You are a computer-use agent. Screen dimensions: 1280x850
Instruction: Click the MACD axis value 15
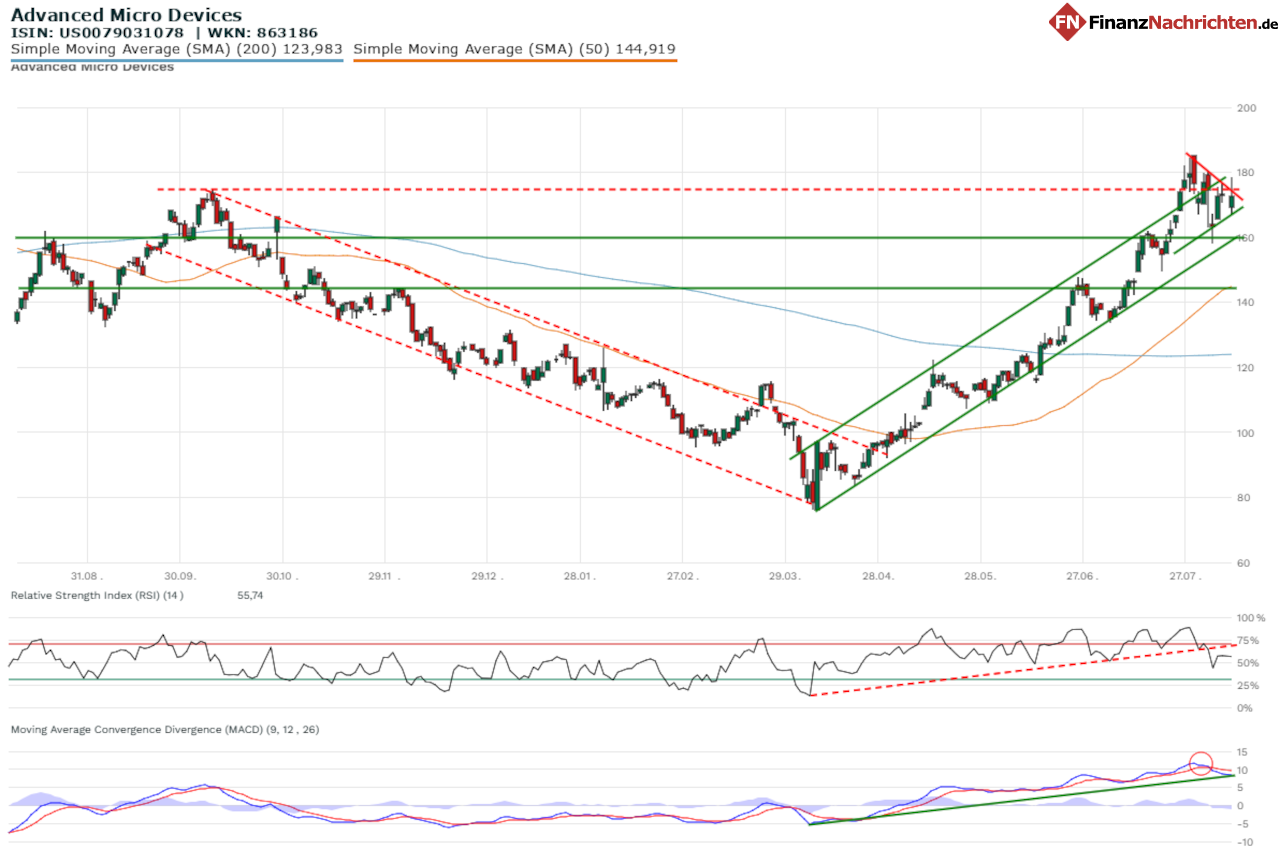click(x=1243, y=752)
